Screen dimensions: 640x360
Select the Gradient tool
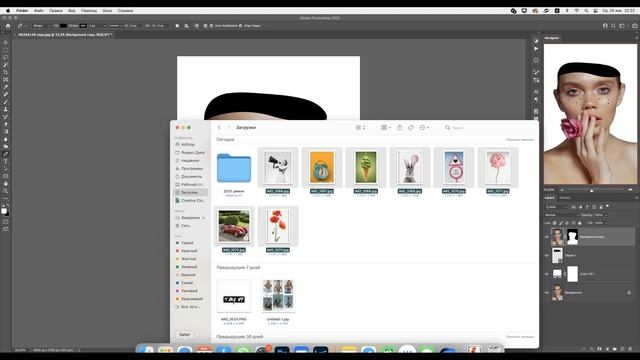point(6,131)
